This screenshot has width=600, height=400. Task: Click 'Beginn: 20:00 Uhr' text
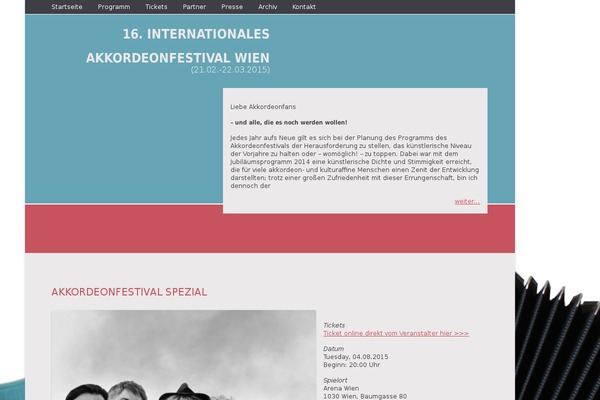[352, 365]
